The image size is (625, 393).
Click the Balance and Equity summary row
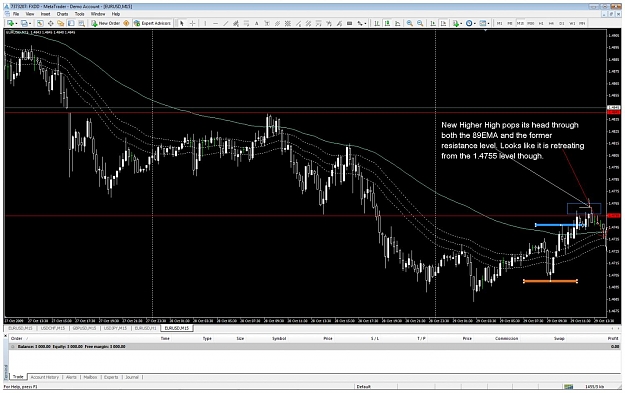click(315, 346)
